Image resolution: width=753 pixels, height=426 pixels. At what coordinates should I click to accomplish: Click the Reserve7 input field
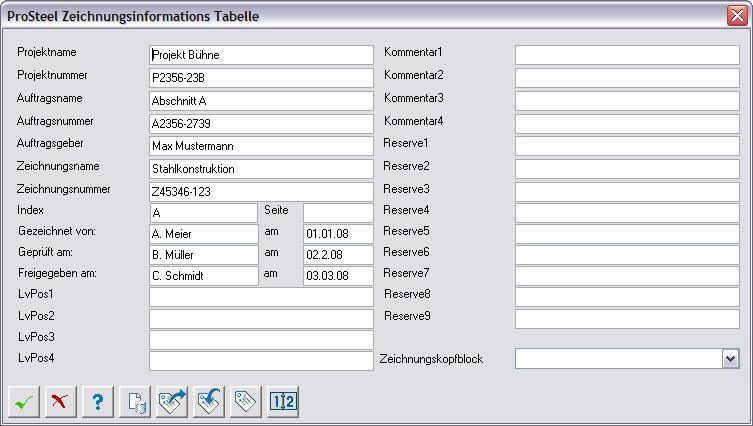(x=627, y=276)
